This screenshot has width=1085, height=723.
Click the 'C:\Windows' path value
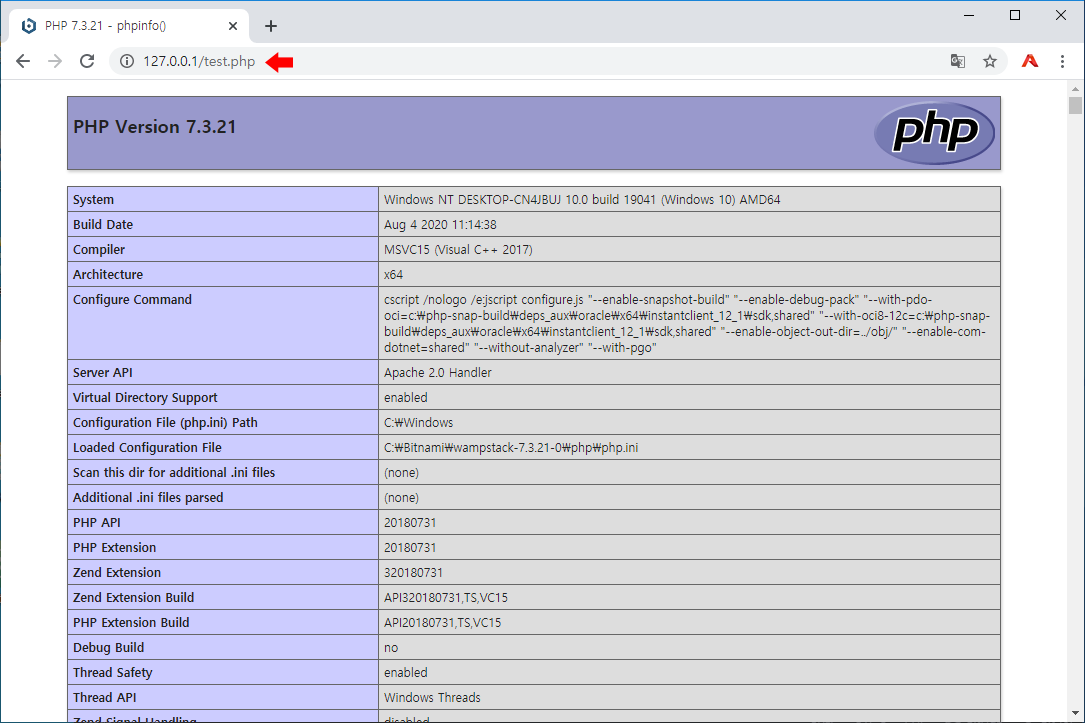pyautogui.click(x=419, y=423)
